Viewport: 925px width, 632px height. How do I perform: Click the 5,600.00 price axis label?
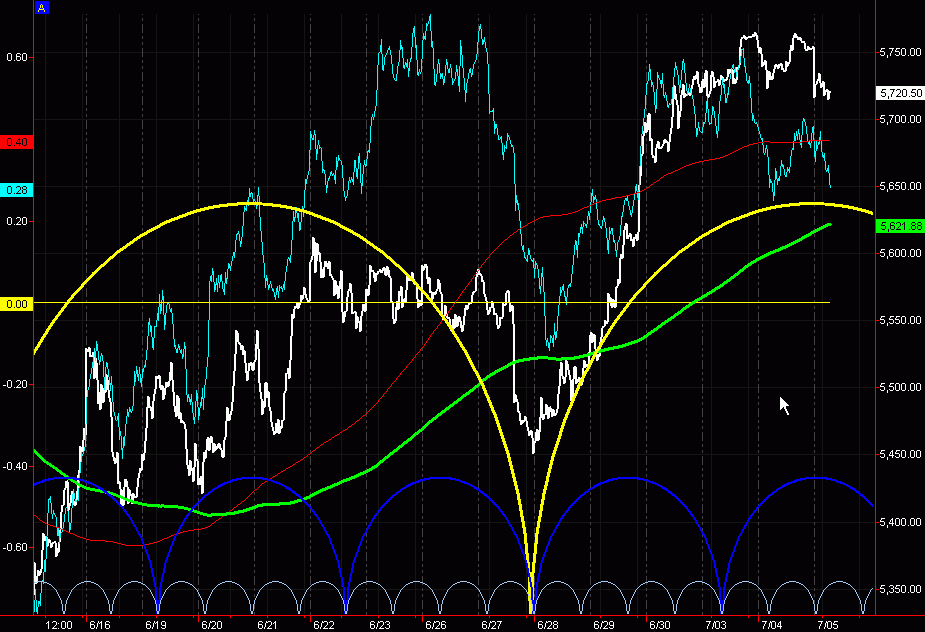pos(900,253)
